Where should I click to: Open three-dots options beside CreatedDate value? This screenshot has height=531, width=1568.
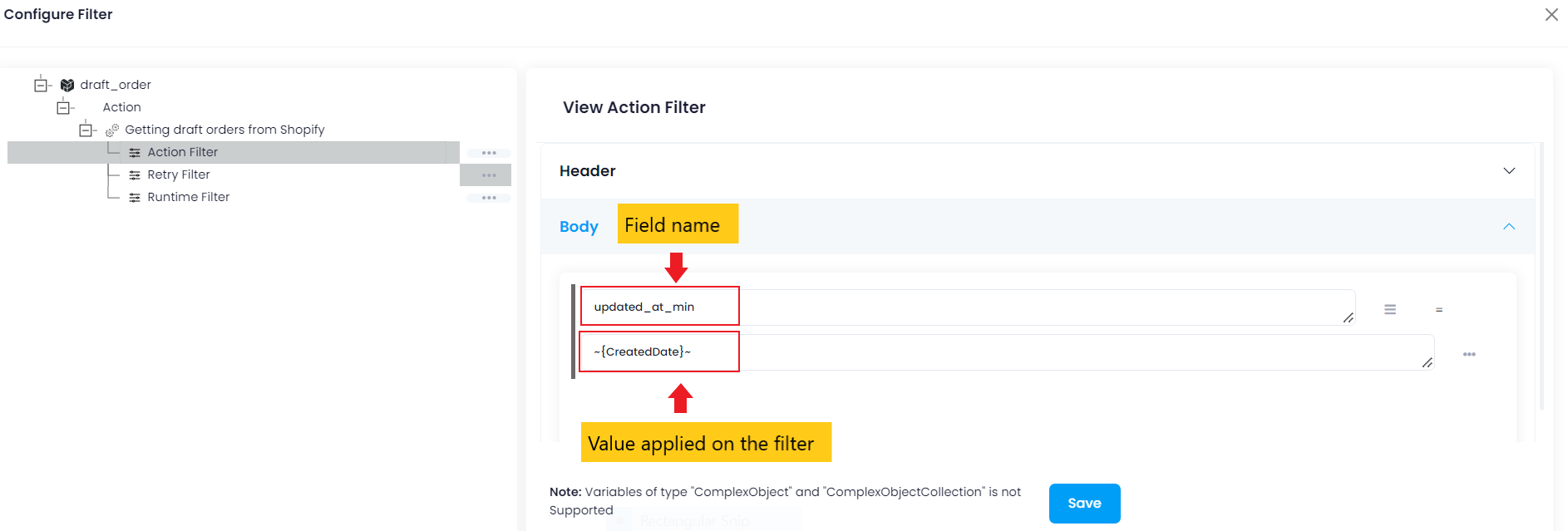1469,354
